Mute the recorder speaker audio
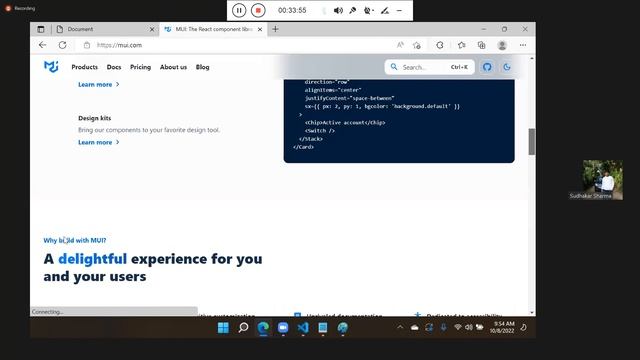640x360 pixels. click(x=338, y=11)
